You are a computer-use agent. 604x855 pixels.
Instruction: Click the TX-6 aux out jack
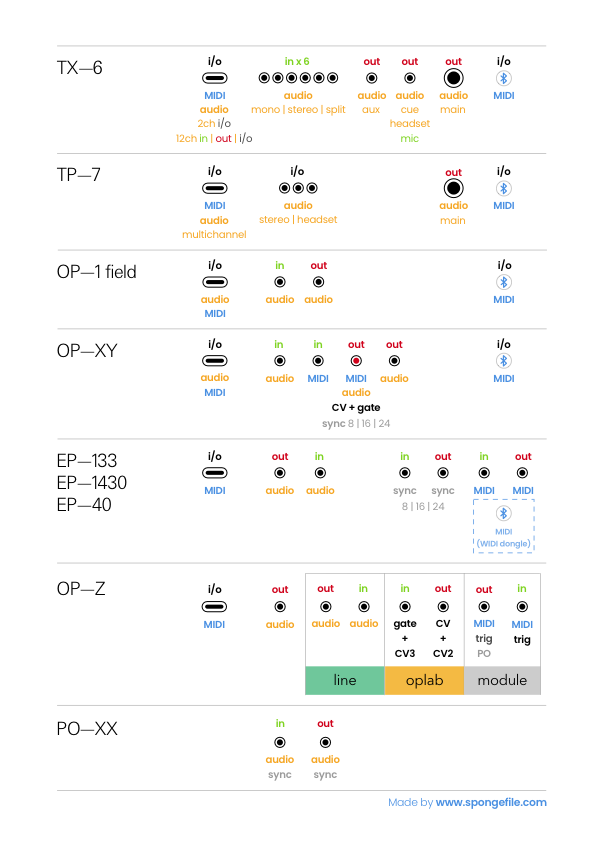click(372, 78)
